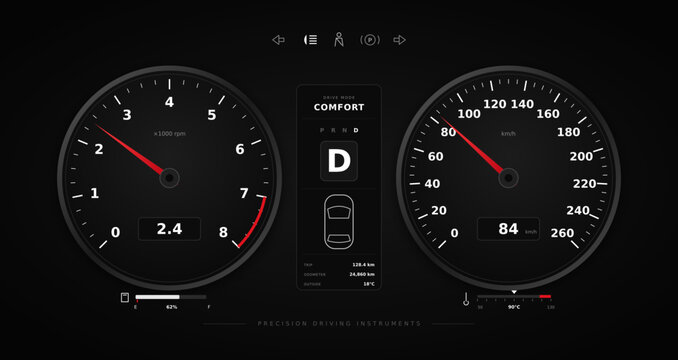Click the 62% fuel percentage label
The image size is (678, 360).
click(x=172, y=307)
